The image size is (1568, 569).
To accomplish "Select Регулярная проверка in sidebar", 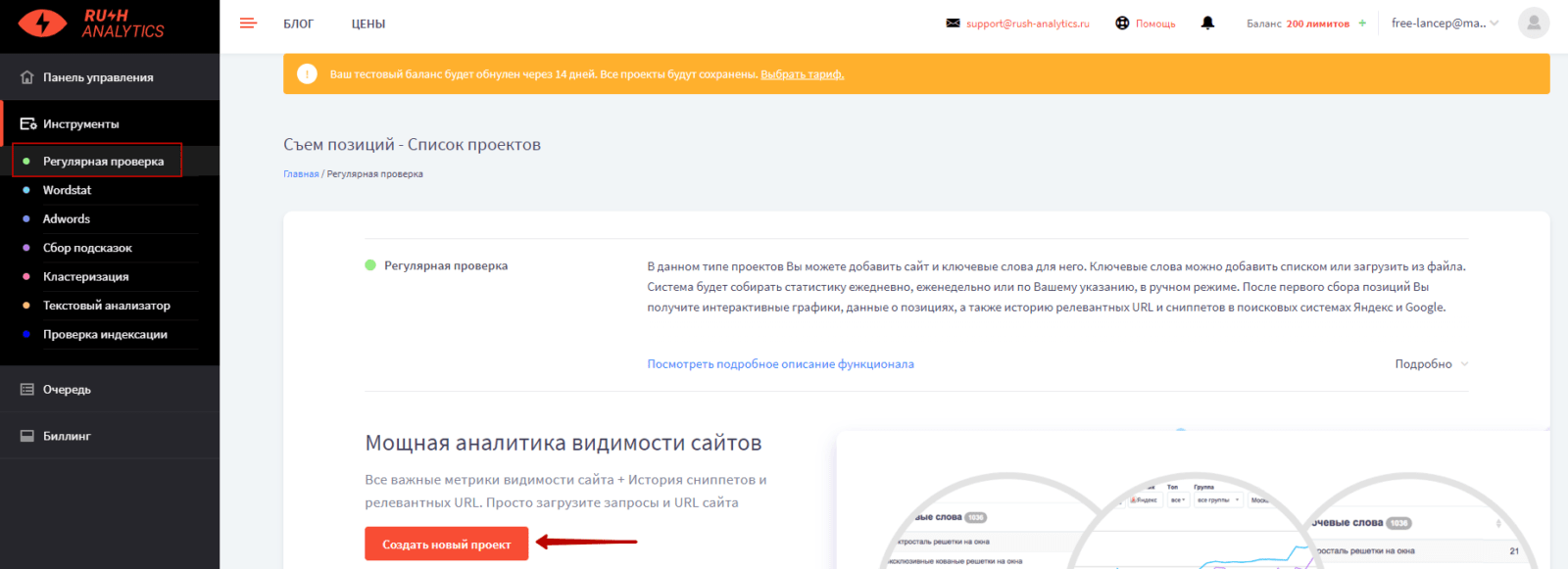I will (x=103, y=162).
